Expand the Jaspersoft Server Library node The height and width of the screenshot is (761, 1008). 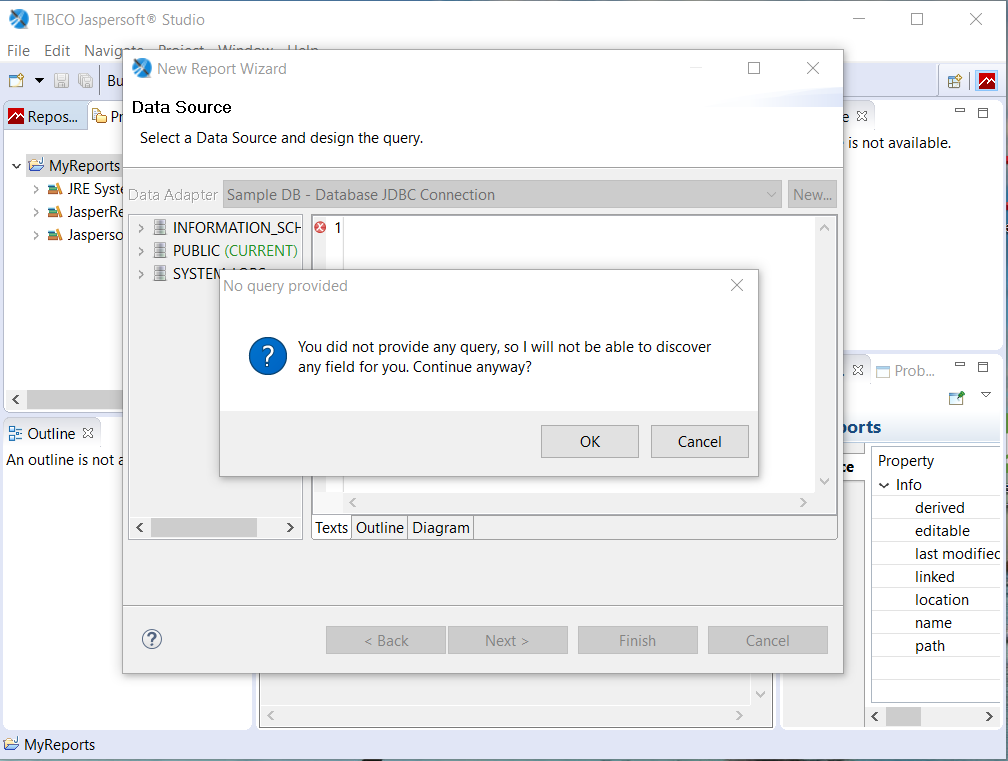(x=36, y=235)
